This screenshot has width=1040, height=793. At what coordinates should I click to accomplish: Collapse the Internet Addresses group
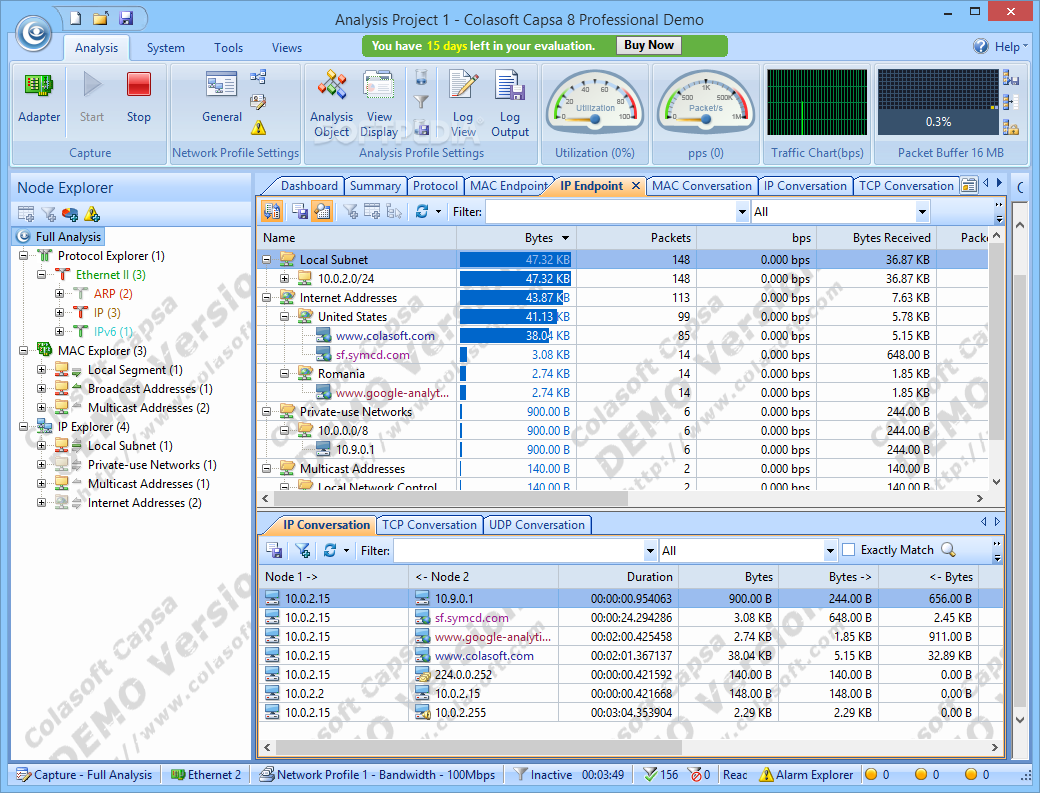(x=266, y=298)
